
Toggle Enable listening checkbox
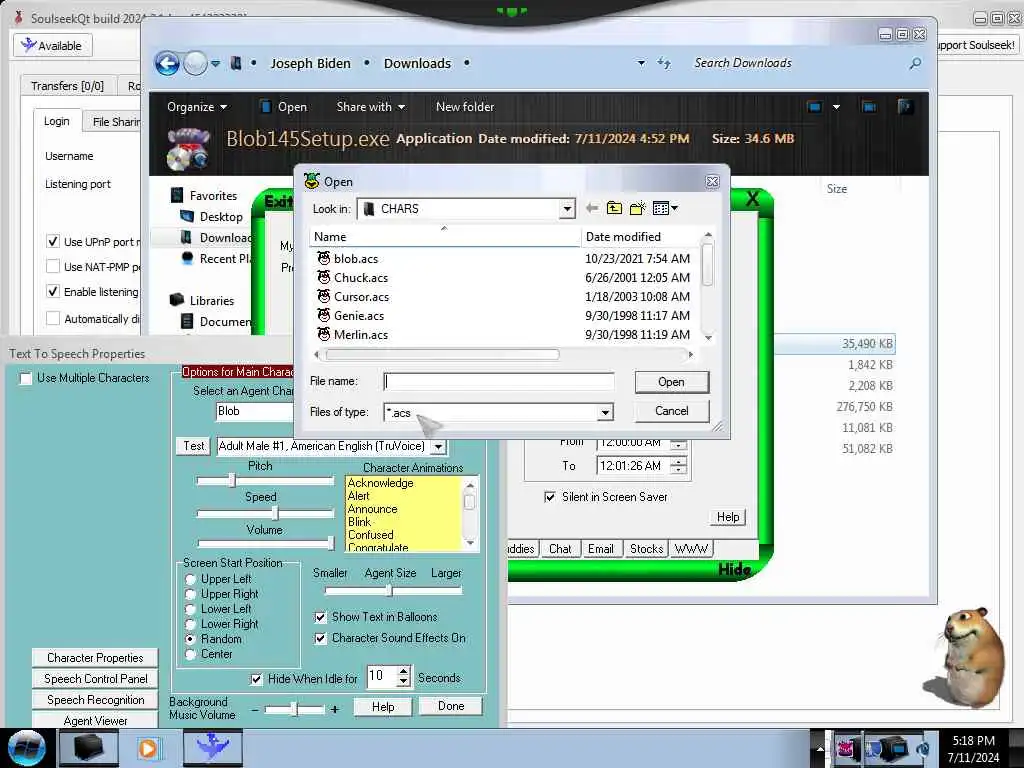point(53,291)
